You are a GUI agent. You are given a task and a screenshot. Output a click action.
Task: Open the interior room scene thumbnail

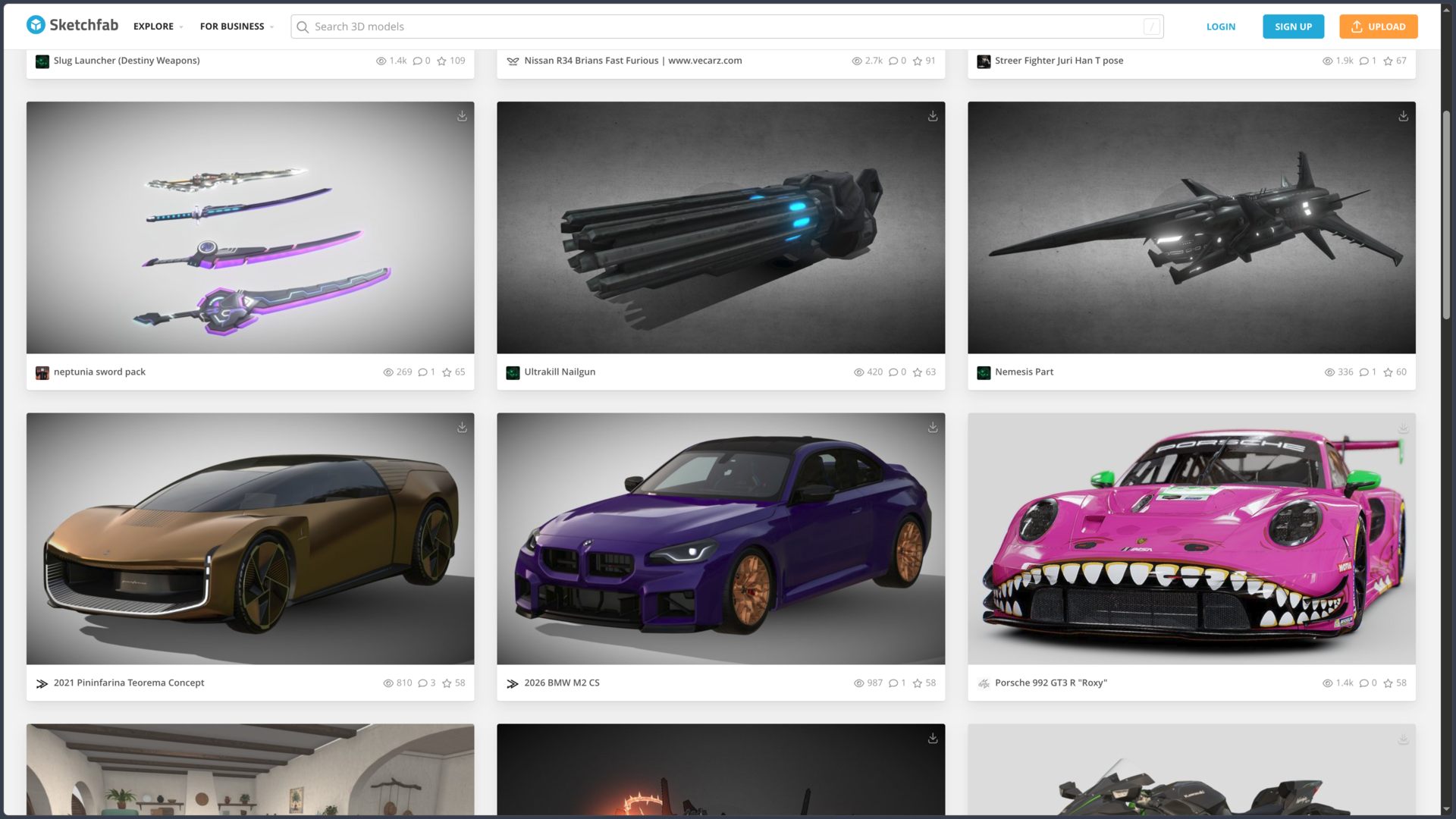250,770
